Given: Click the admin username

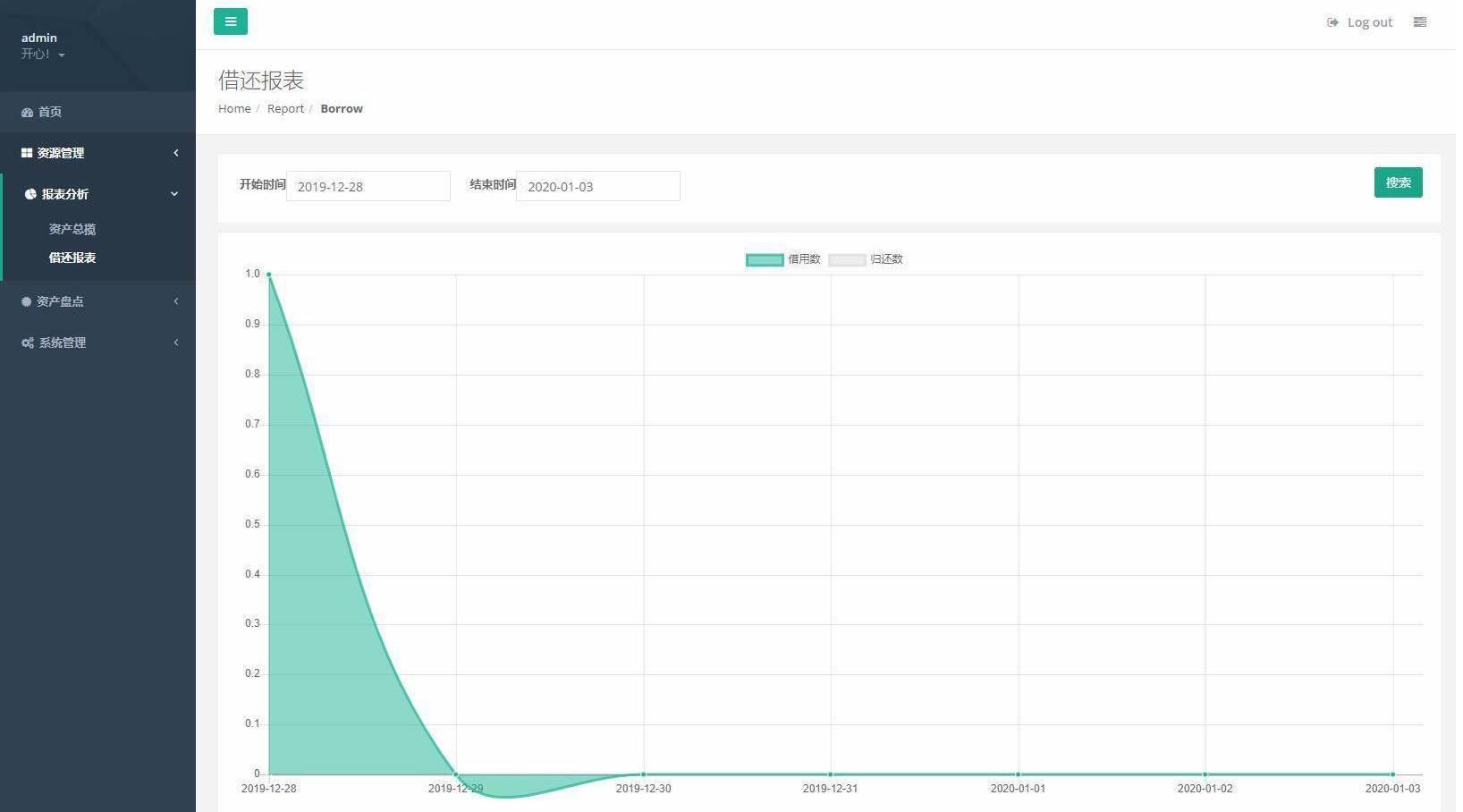Looking at the screenshot, I should click(x=39, y=38).
